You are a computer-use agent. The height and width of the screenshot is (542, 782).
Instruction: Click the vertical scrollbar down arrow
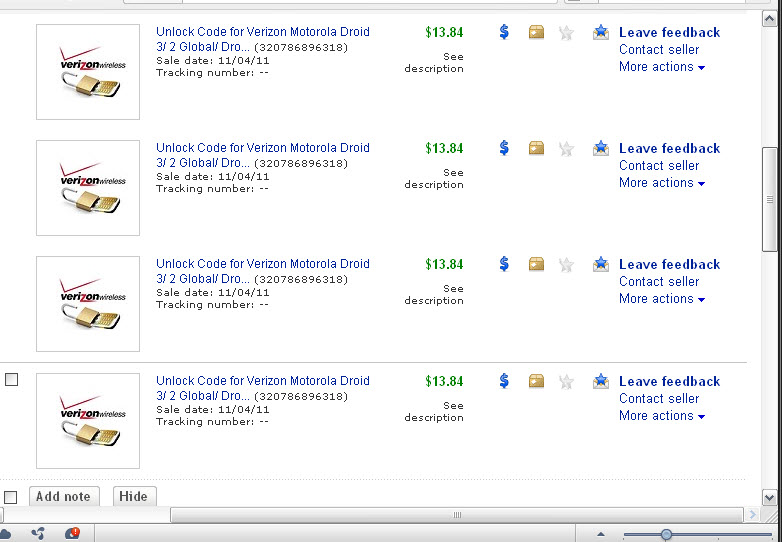click(x=769, y=497)
